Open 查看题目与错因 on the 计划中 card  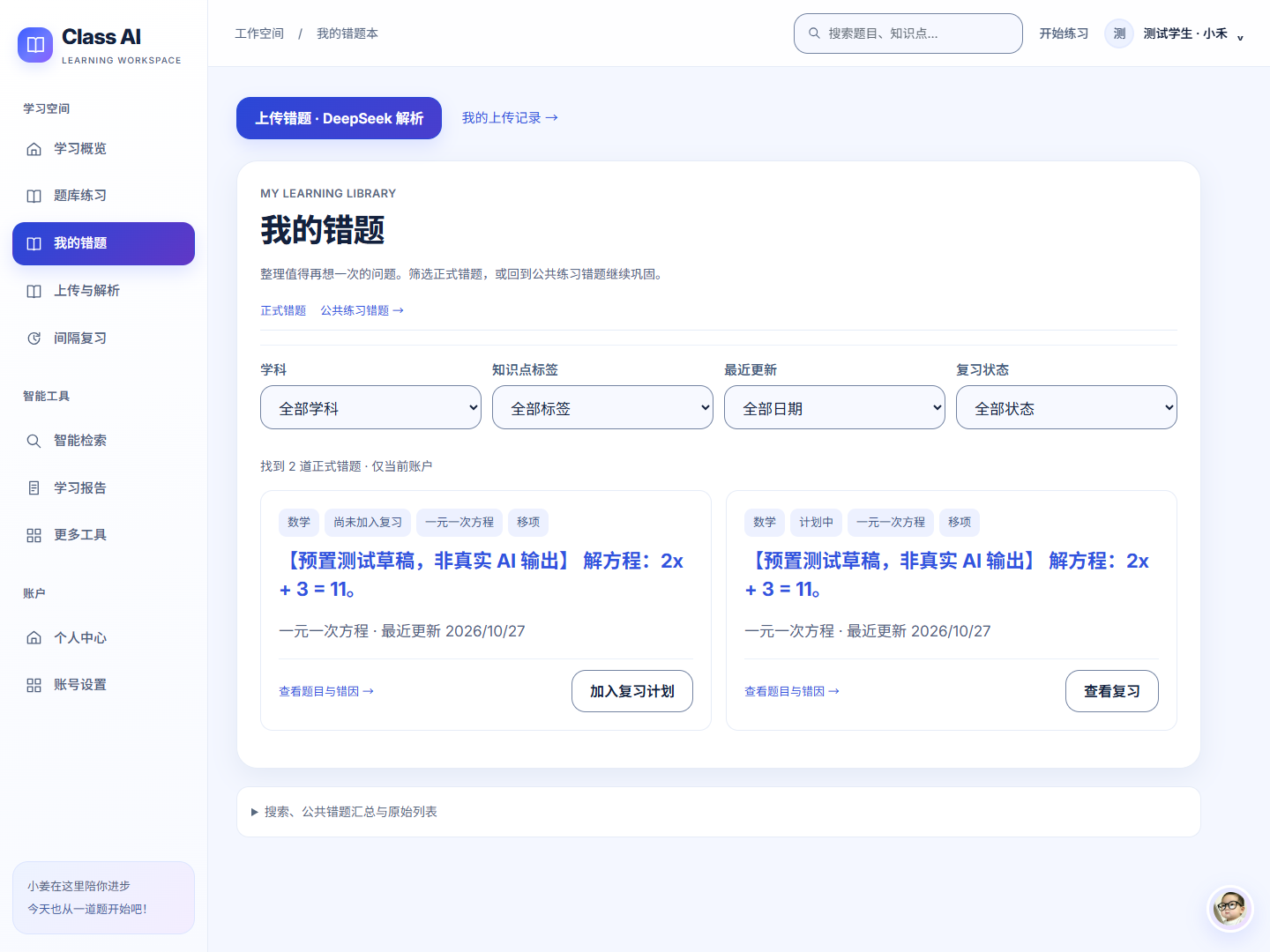792,691
